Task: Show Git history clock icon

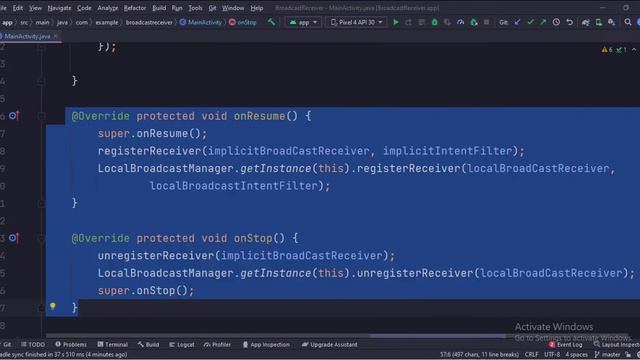Action: coord(556,22)
